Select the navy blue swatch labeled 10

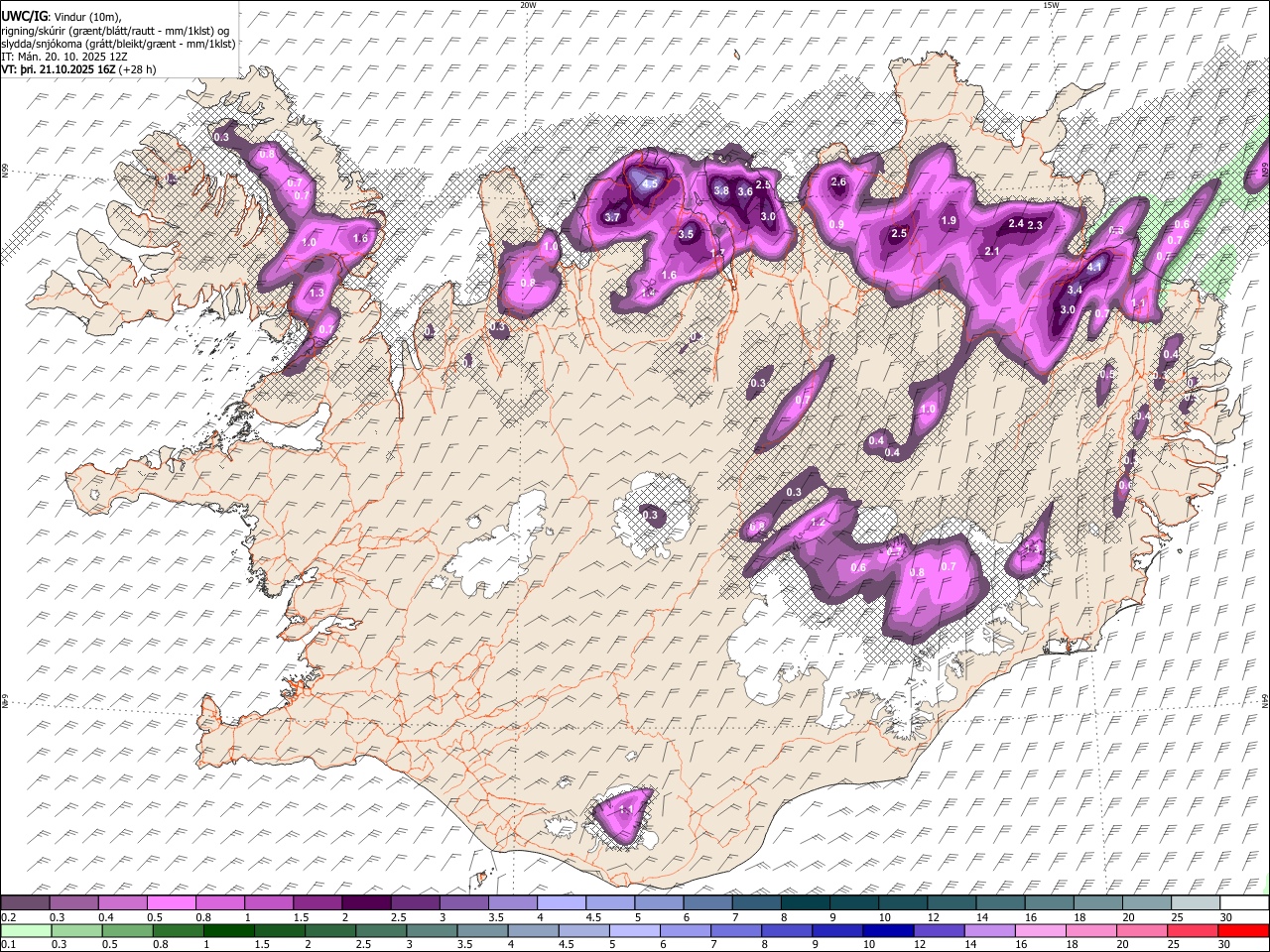pos(886,930)
